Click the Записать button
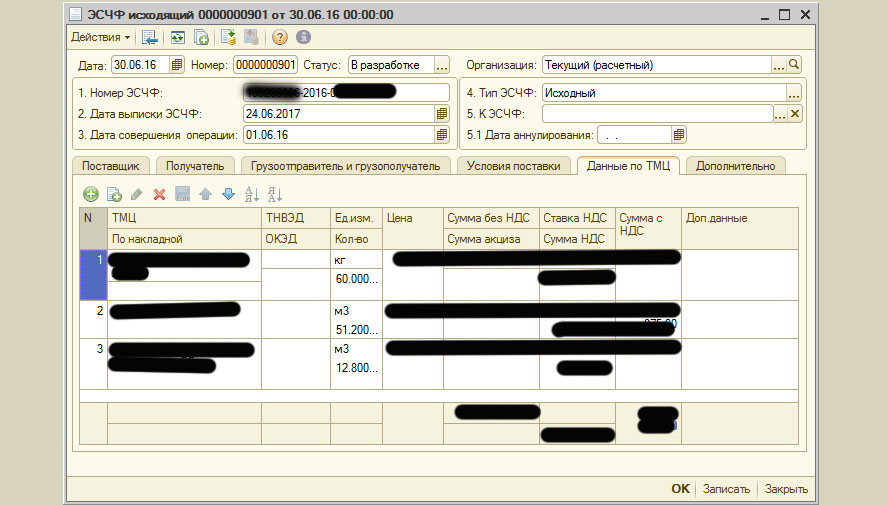Screen dimensions: 887x505 tap(725, 489)
